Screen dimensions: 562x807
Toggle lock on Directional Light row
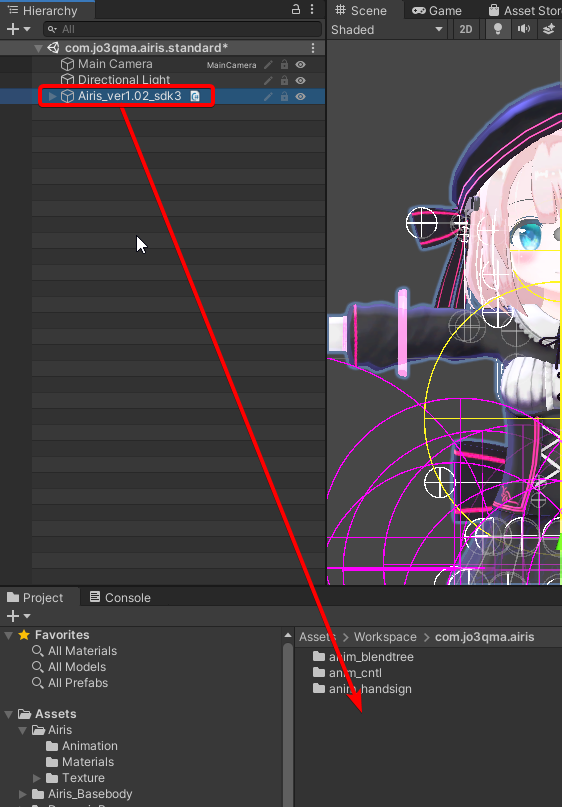[284, 81]
